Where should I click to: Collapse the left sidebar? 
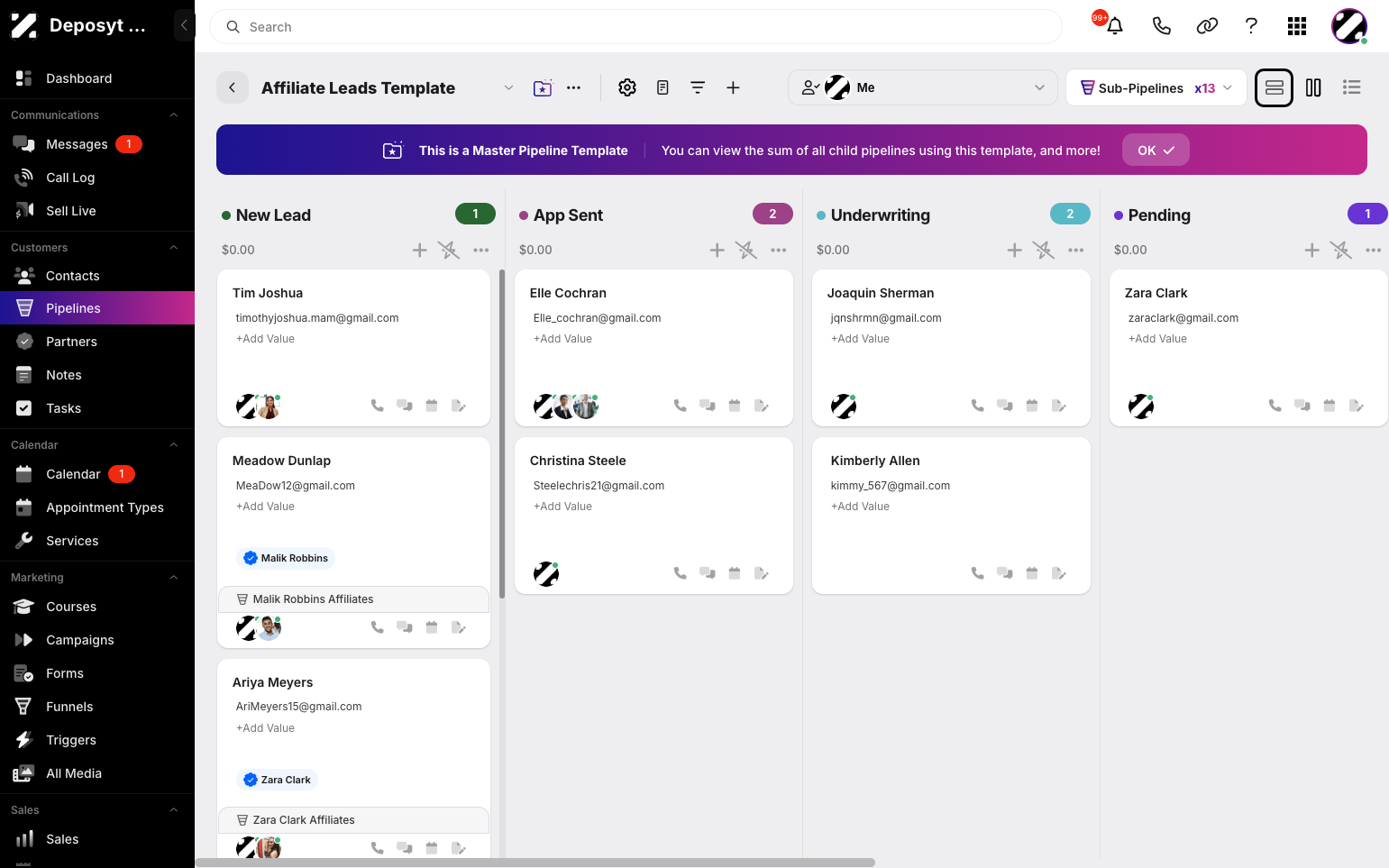coord(184,25)
